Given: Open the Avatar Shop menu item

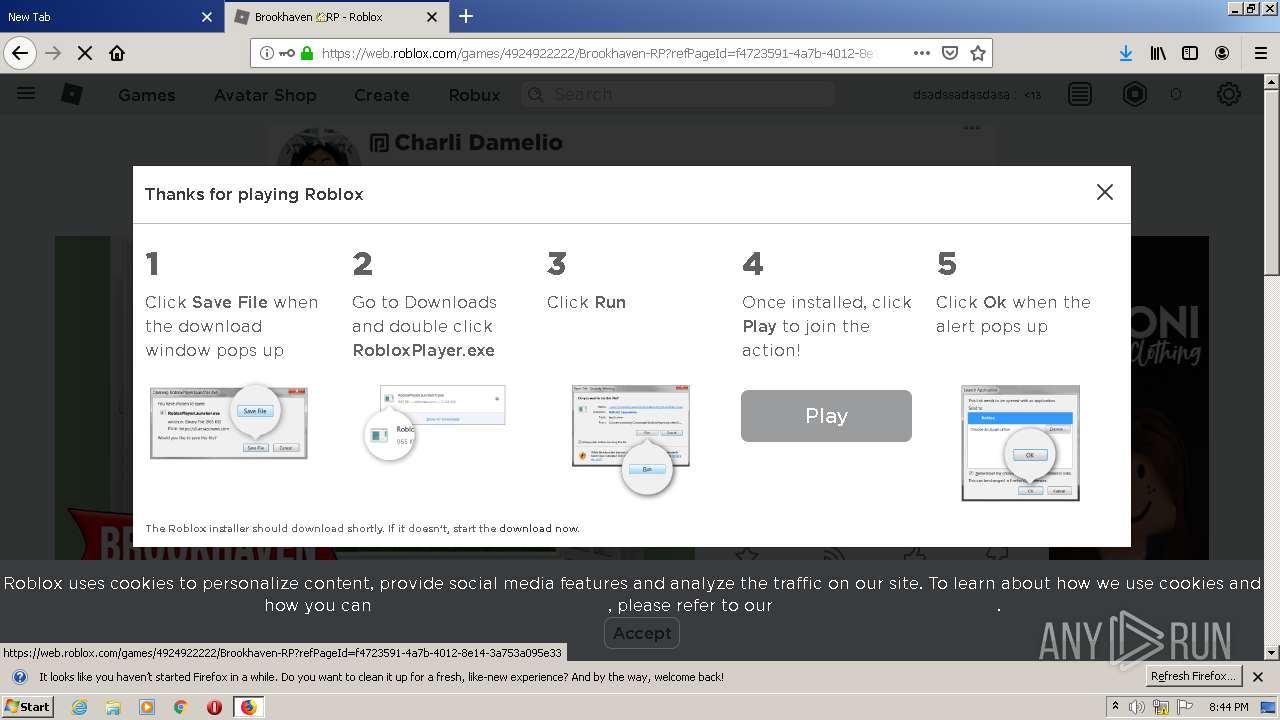Looking at the screenshot, I should (x=265, y=95).
